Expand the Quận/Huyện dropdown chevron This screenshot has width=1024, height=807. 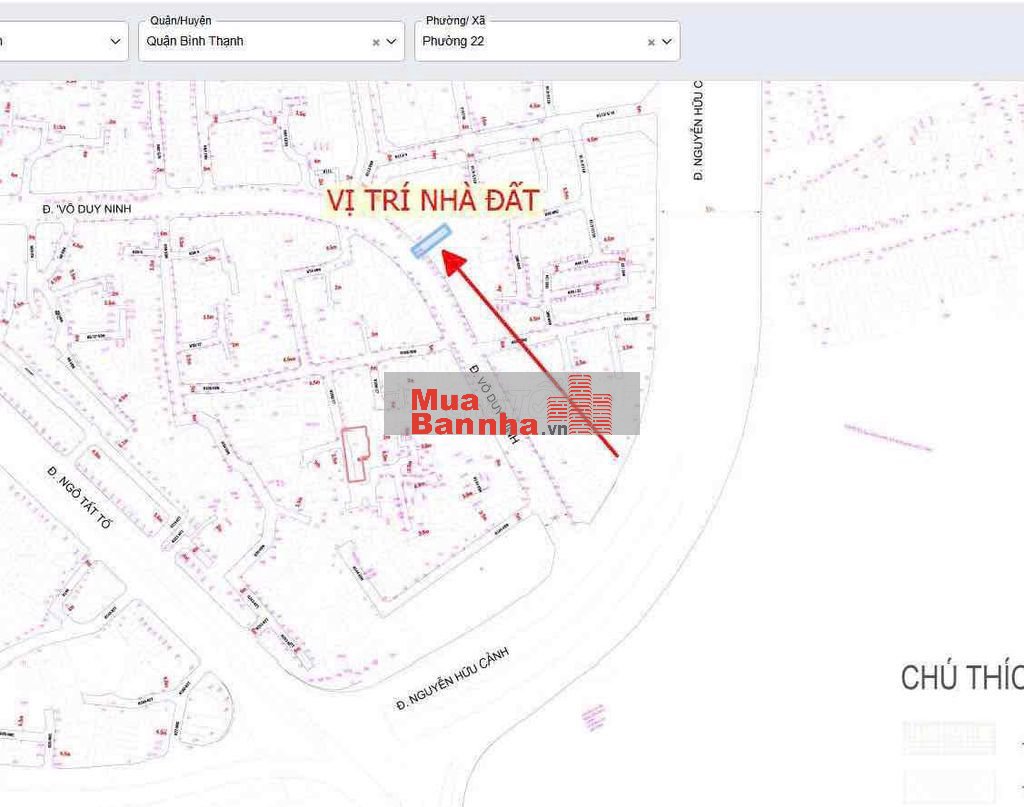tap(391, 42)
